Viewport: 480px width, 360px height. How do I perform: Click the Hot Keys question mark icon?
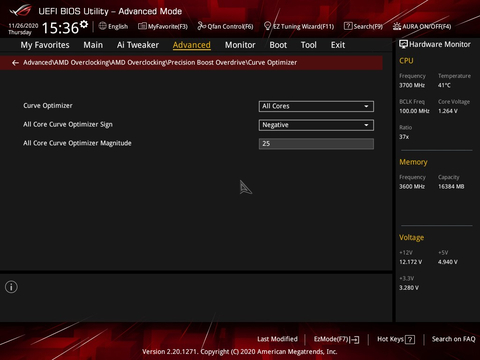point(410,339)
